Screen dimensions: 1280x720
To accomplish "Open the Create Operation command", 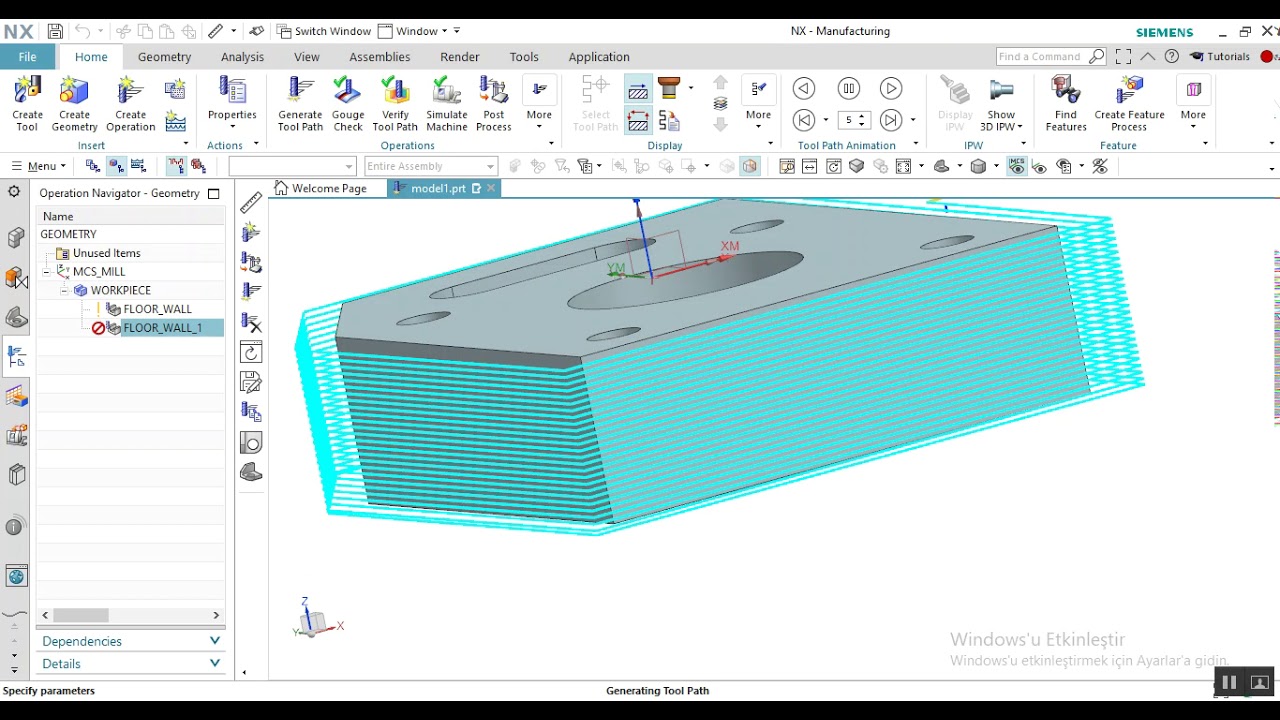I will click(130, 104).
